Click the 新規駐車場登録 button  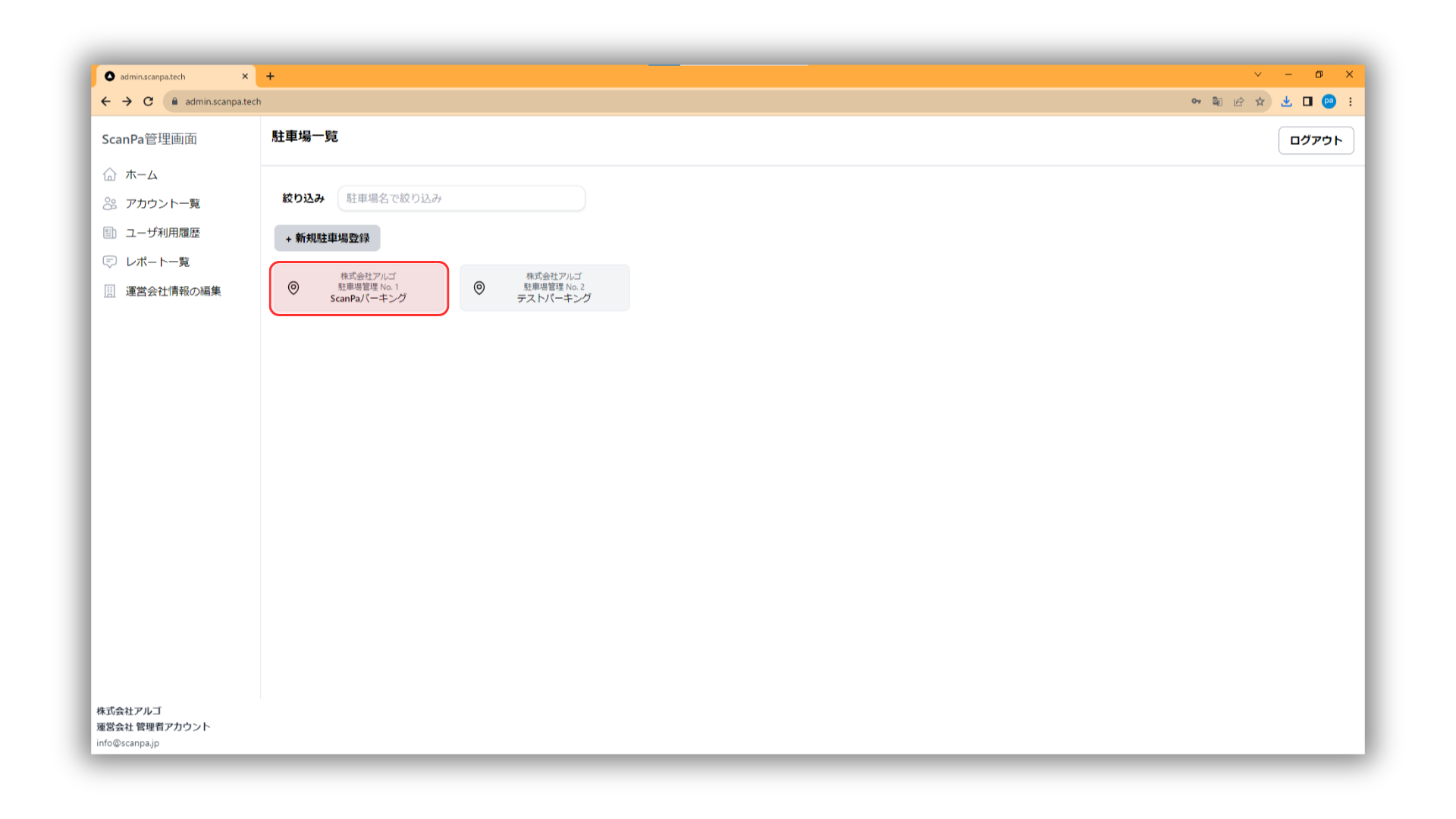pos(327,238)
